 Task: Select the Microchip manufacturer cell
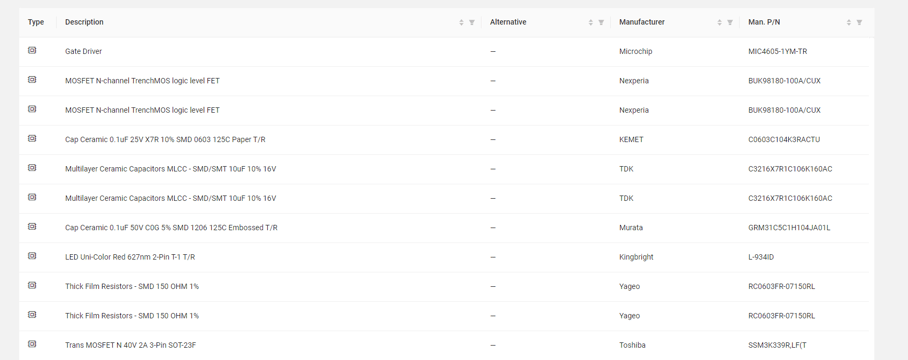[635, 52]
